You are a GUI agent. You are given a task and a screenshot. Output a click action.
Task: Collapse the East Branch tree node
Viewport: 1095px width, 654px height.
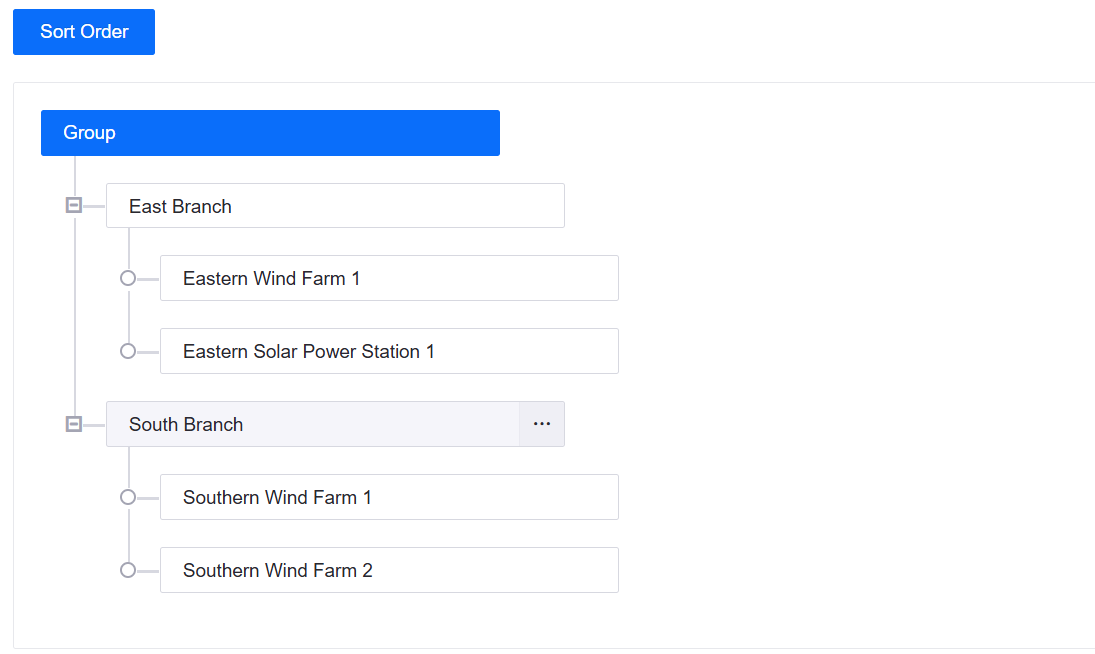tap(73, 206)
